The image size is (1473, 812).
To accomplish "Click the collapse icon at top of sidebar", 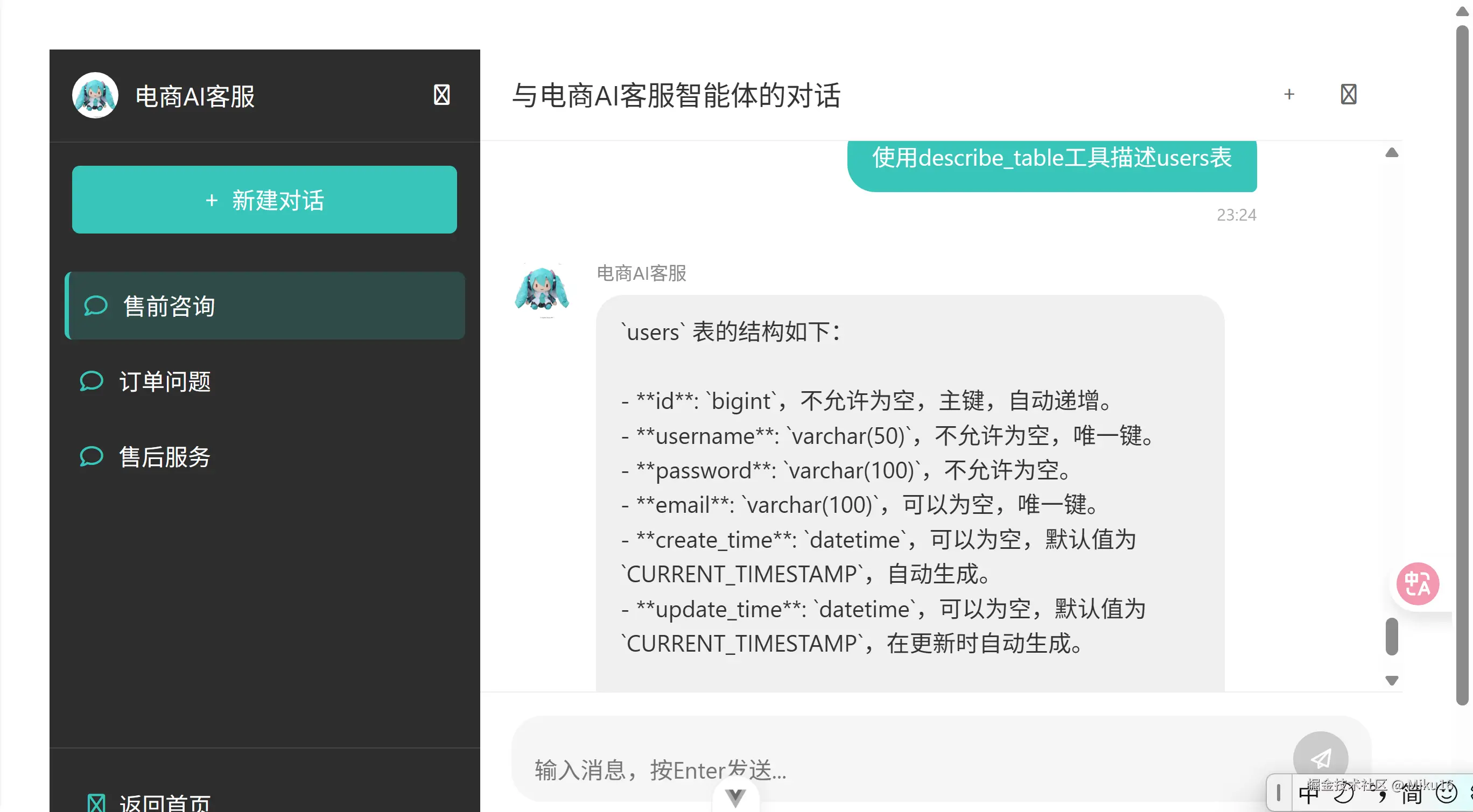I will point(441,94).
